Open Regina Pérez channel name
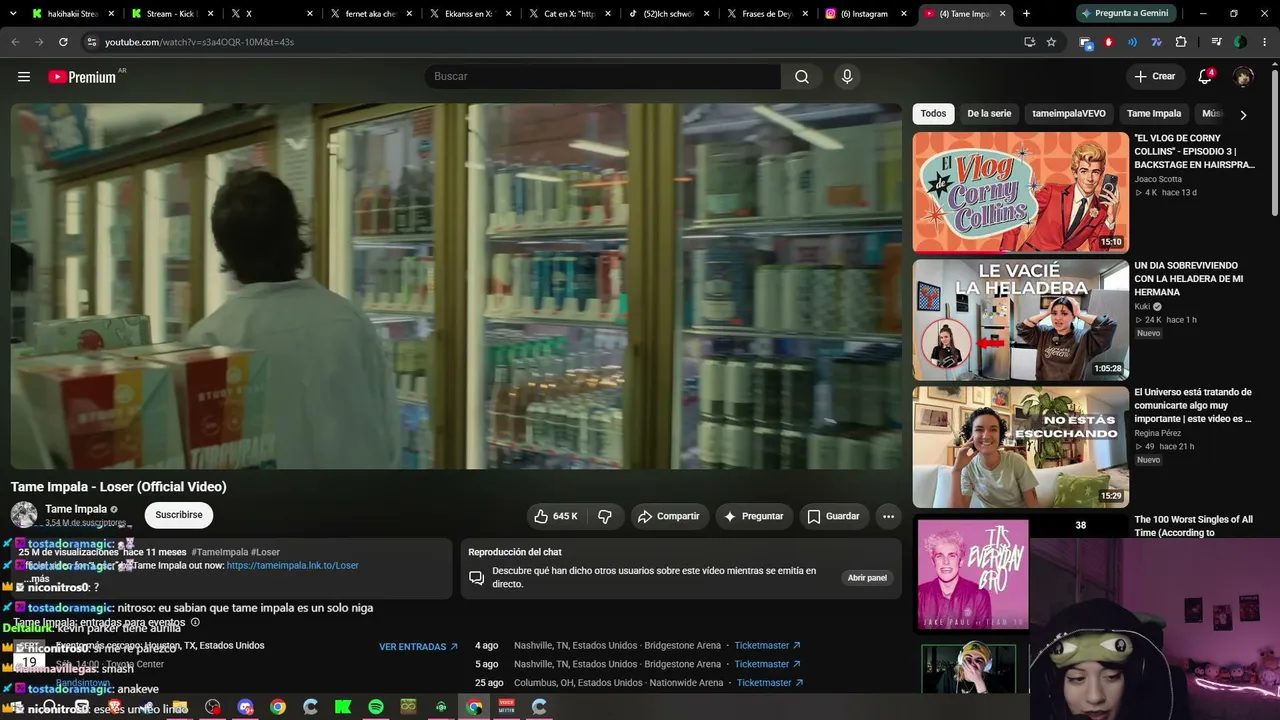Image resolution: width=1280 pixels, height=720 pixels. [x=1157, y=434]
